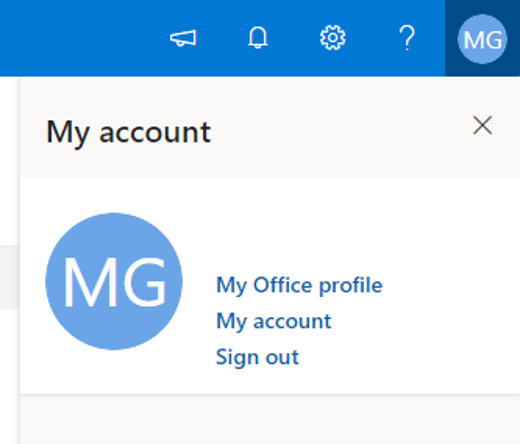Select the highlighted gray row left of pane
The height and width of the screenshot is (444, 520).
(9, 278)
